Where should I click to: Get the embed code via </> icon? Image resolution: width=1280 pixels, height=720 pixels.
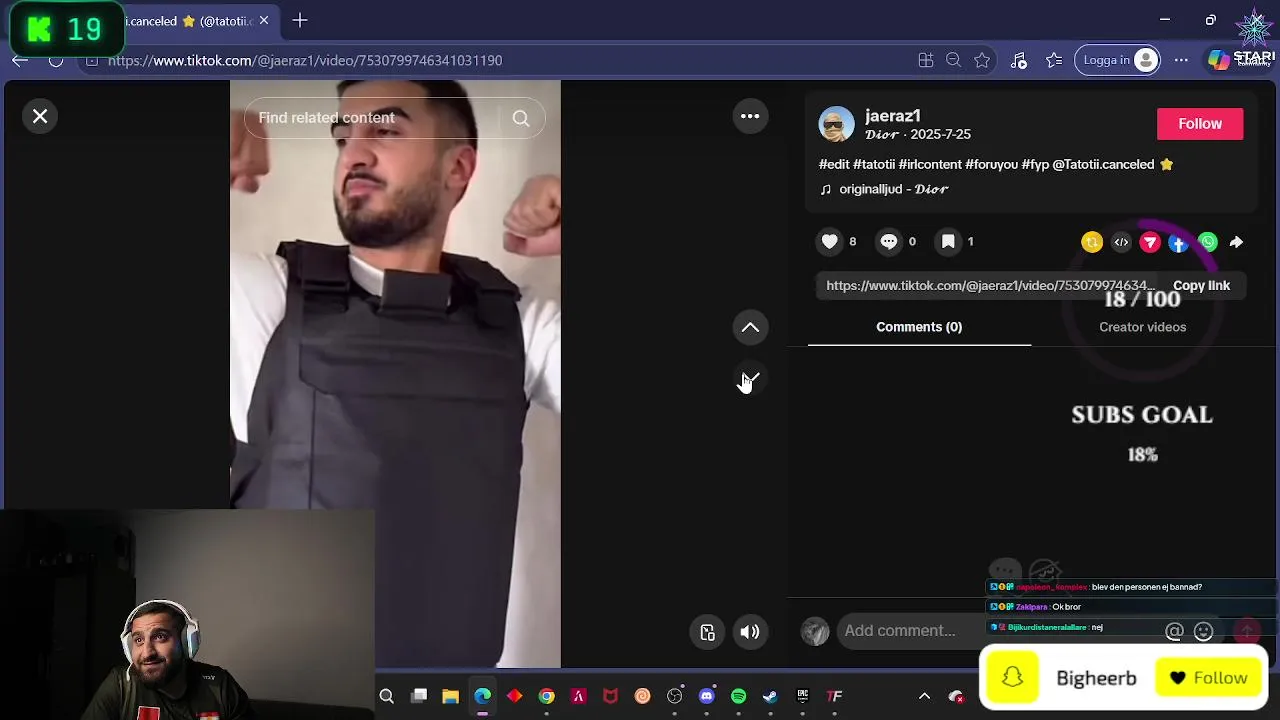(1121, 242)
